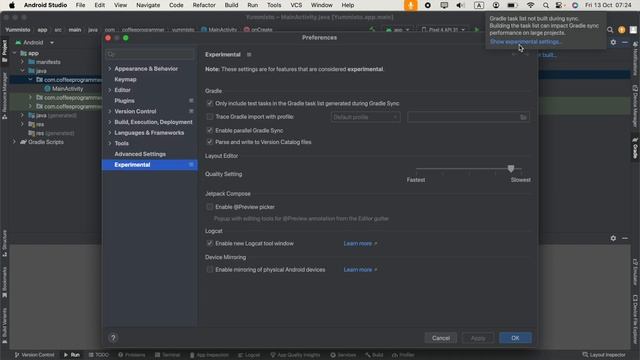This screenshot has width=640, height=360.
Task: Click the Search Everywhere magnifier icon
Action: tap(610, 30)
